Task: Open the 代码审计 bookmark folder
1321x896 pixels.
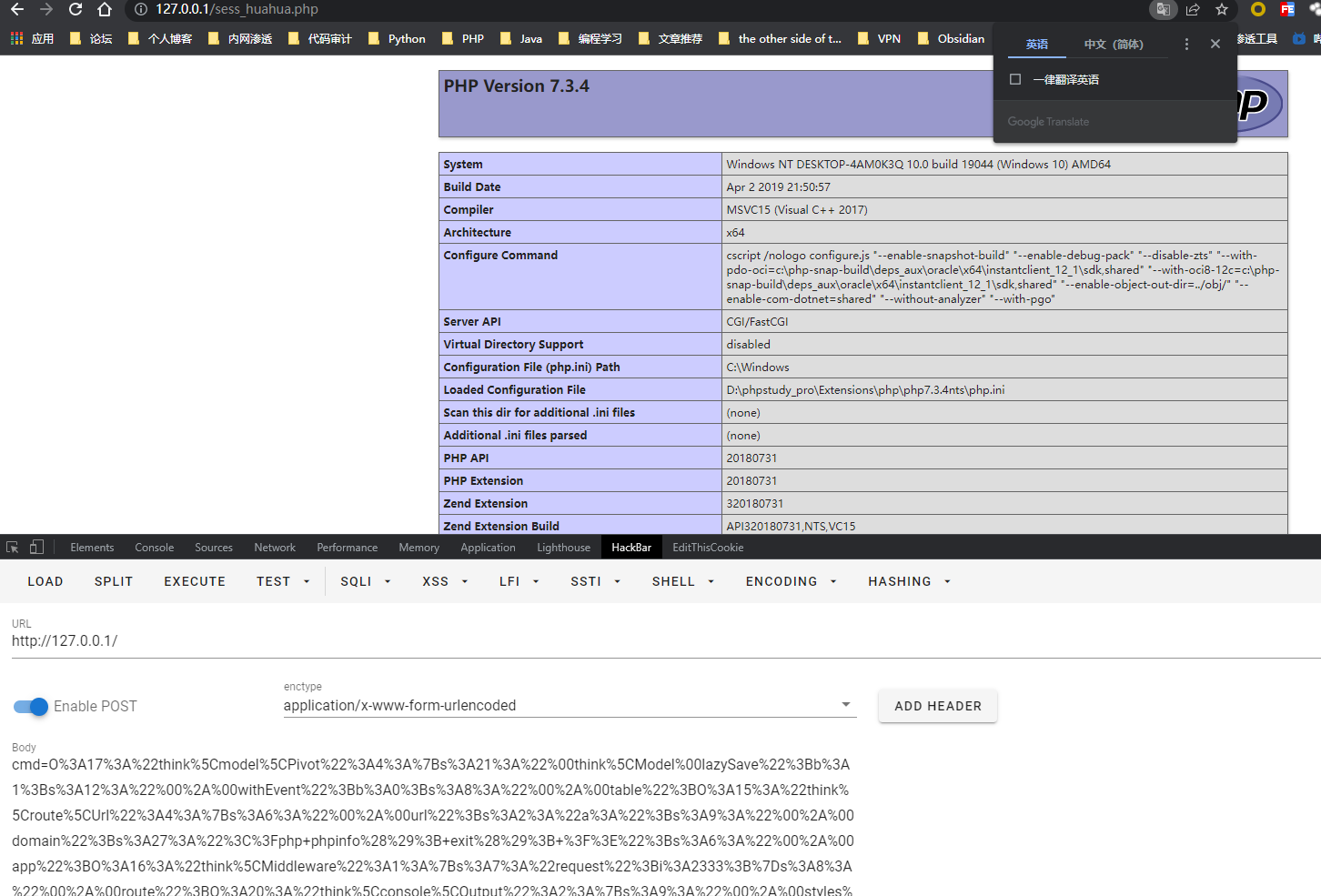Action: (x=320, y=38)
